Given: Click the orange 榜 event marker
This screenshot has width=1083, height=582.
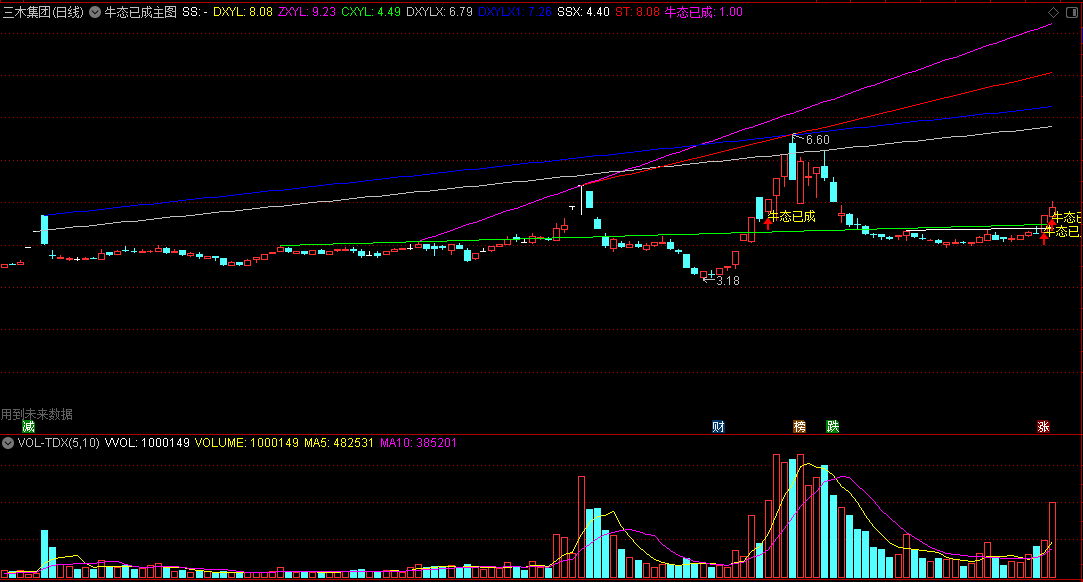Looking at the screenshot, I should coord(799,427).
